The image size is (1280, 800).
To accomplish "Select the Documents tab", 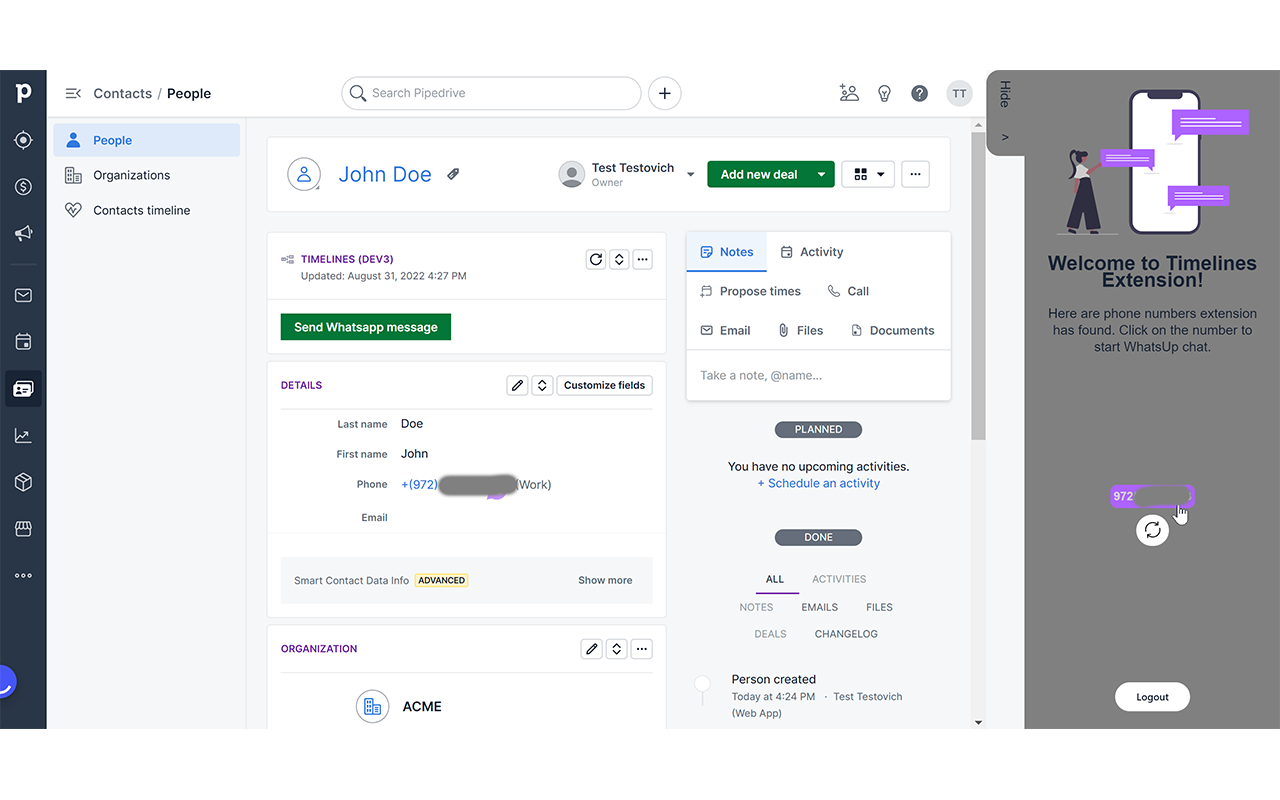I will pos(892,330).
